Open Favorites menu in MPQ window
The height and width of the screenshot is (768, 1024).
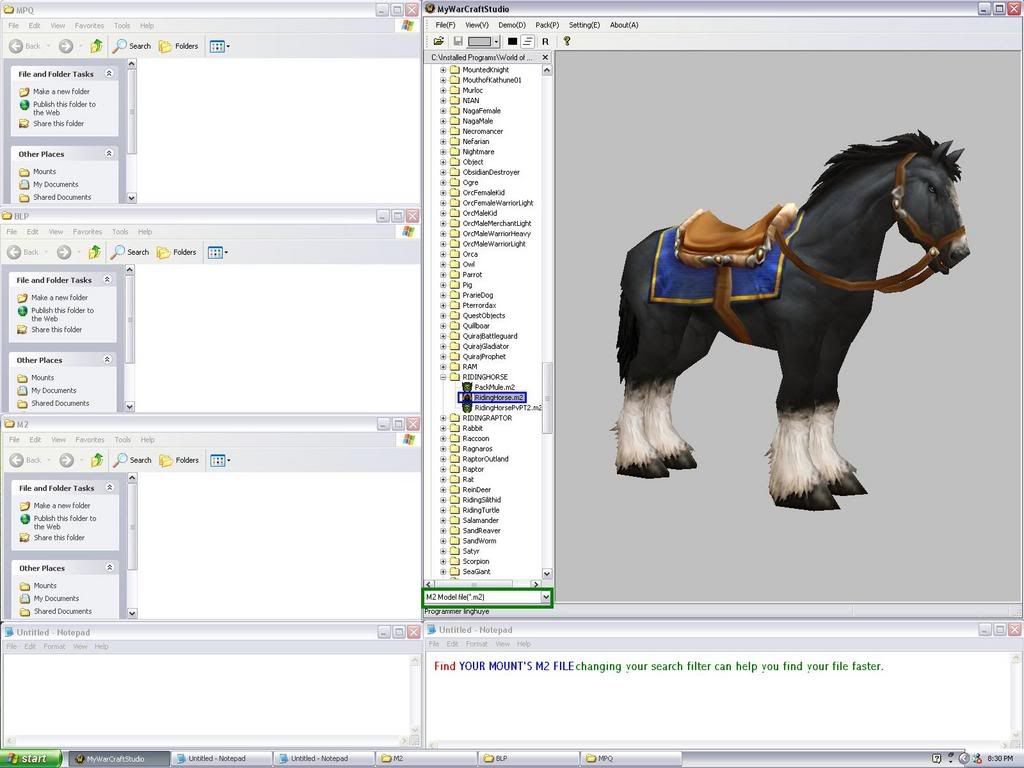click(x=89, y=25)
